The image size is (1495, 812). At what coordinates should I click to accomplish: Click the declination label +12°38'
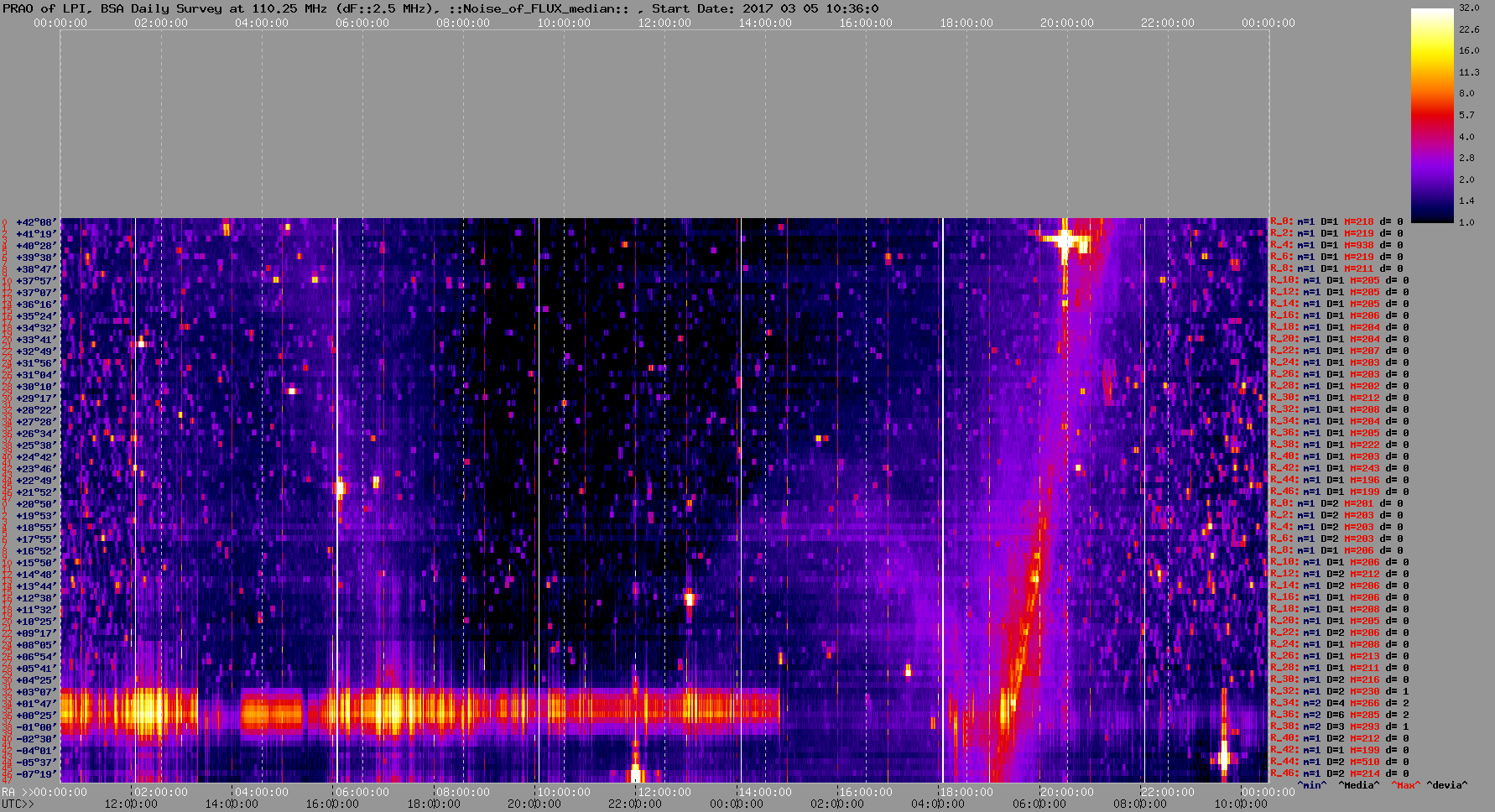coord(36,598)
